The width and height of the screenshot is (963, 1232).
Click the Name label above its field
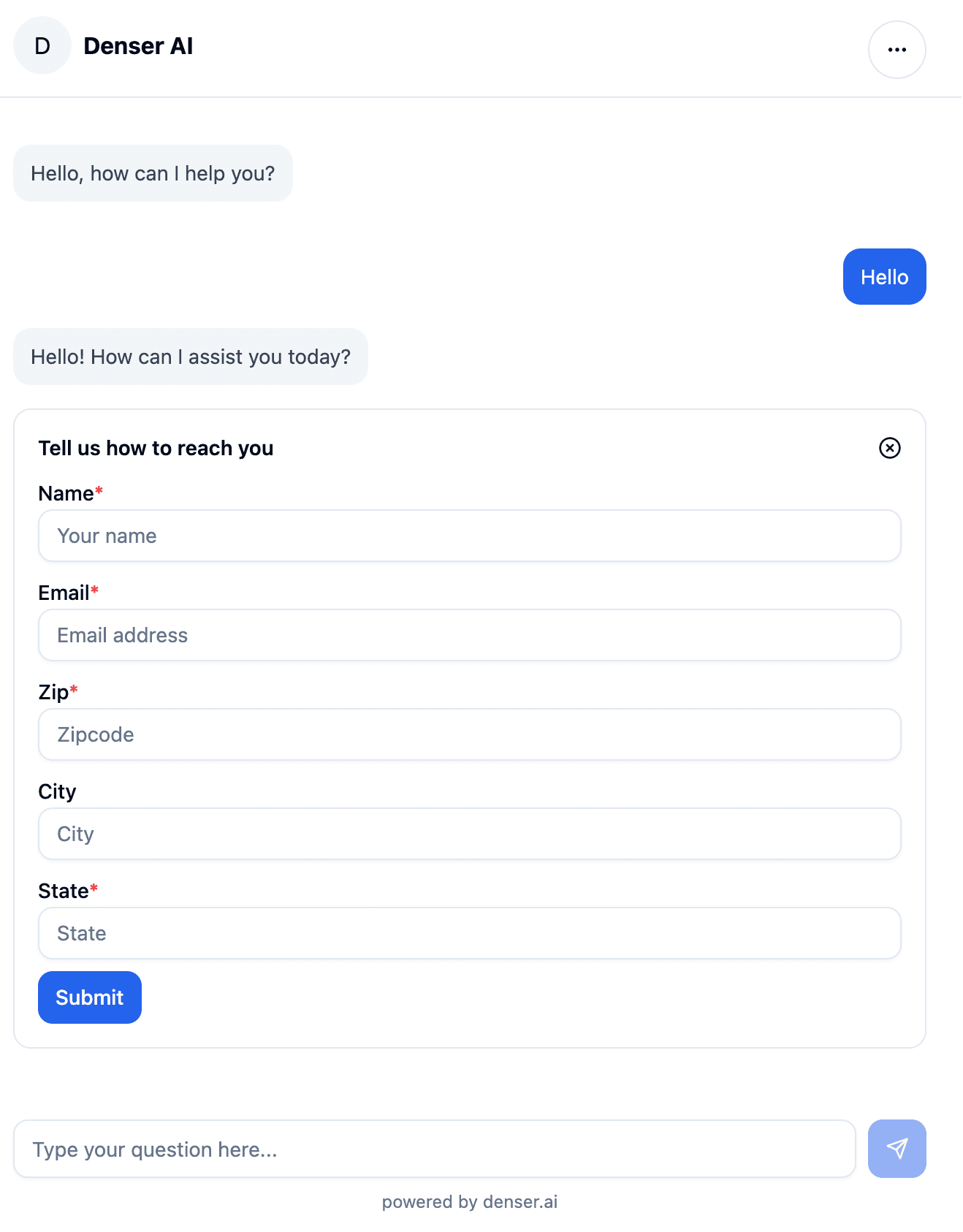[x=66, y=493]
